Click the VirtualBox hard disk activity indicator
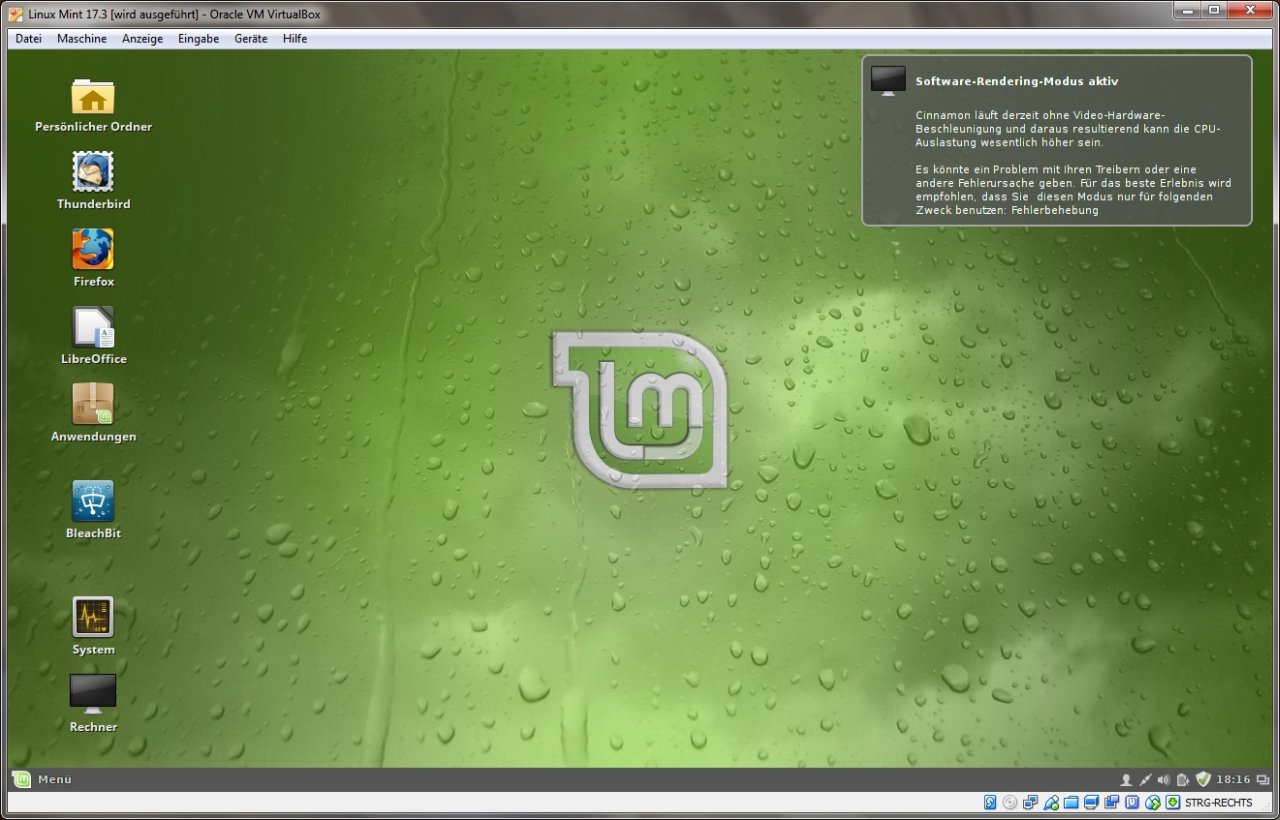 990,802
